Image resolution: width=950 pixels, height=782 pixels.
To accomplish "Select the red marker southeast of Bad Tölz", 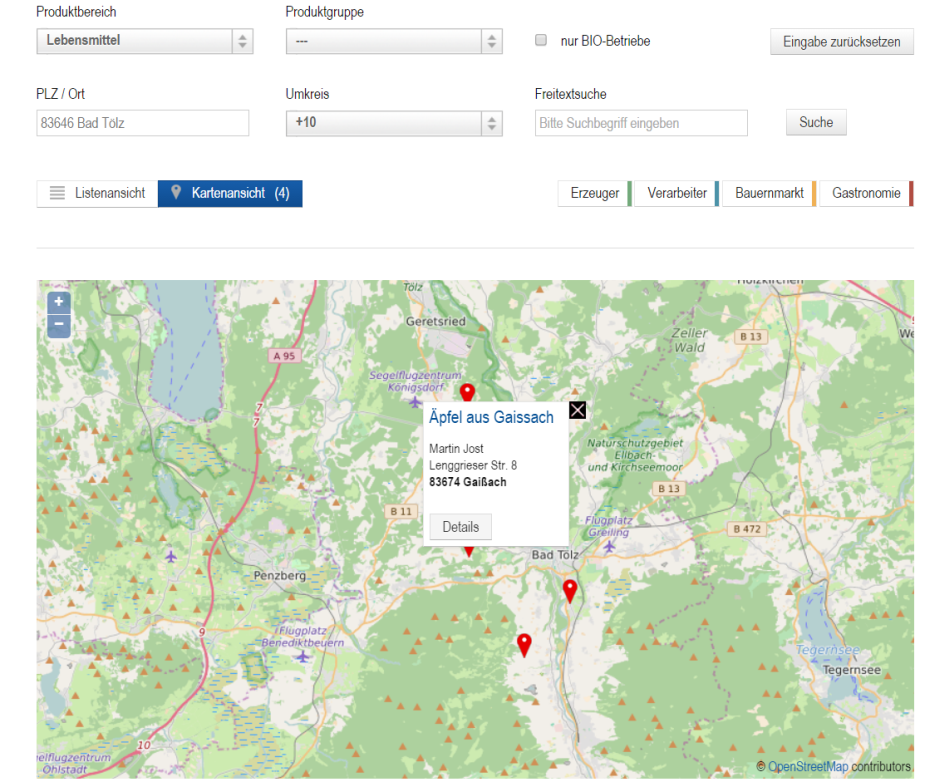I will pos(570,590).
